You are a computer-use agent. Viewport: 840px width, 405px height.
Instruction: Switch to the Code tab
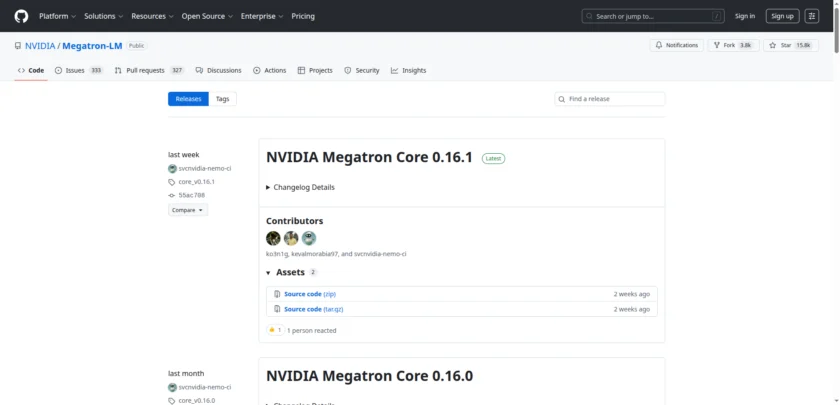pyautogui.click(x=31, y=70)
